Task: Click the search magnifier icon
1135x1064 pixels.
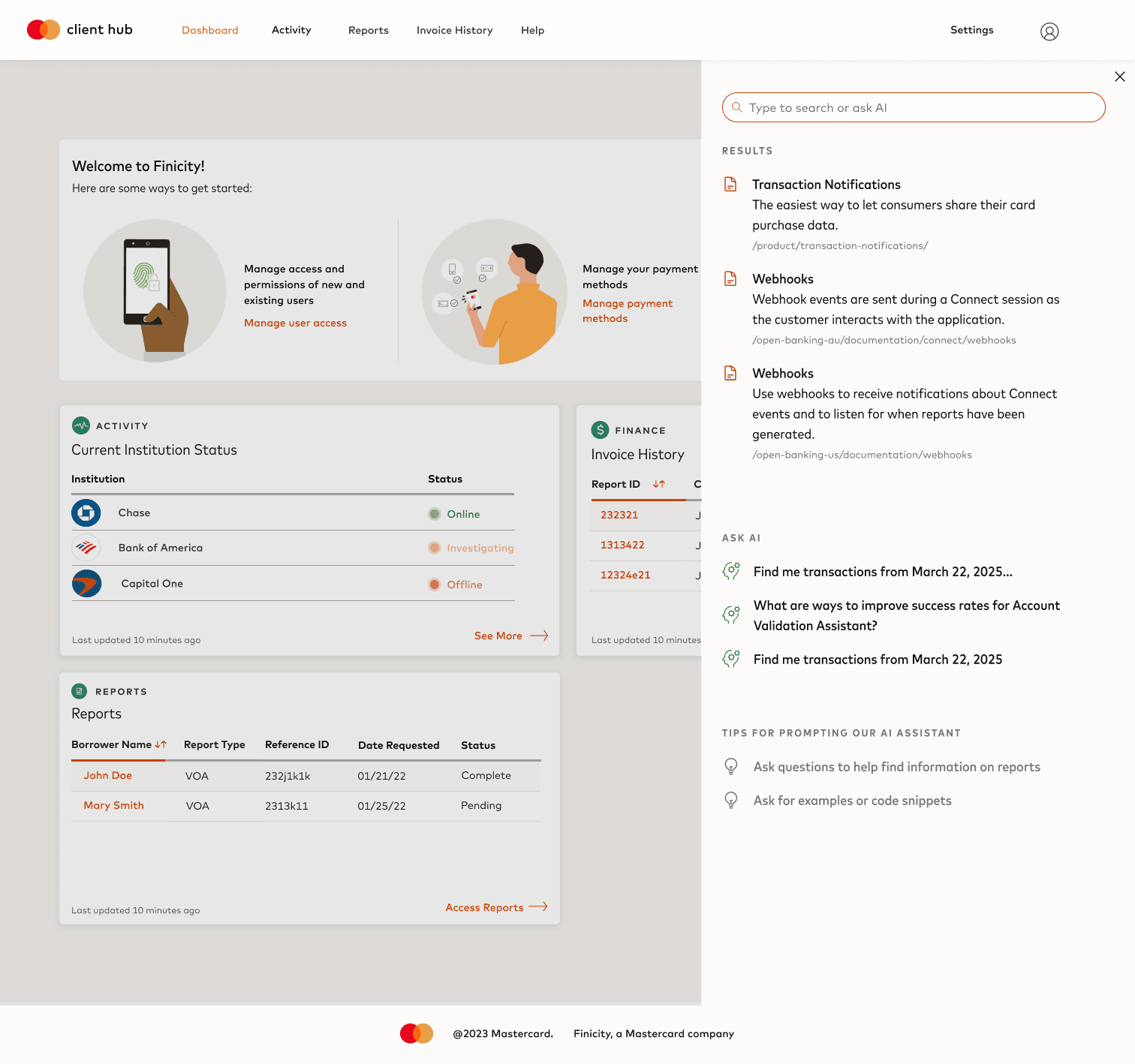Action: point(737,107)
